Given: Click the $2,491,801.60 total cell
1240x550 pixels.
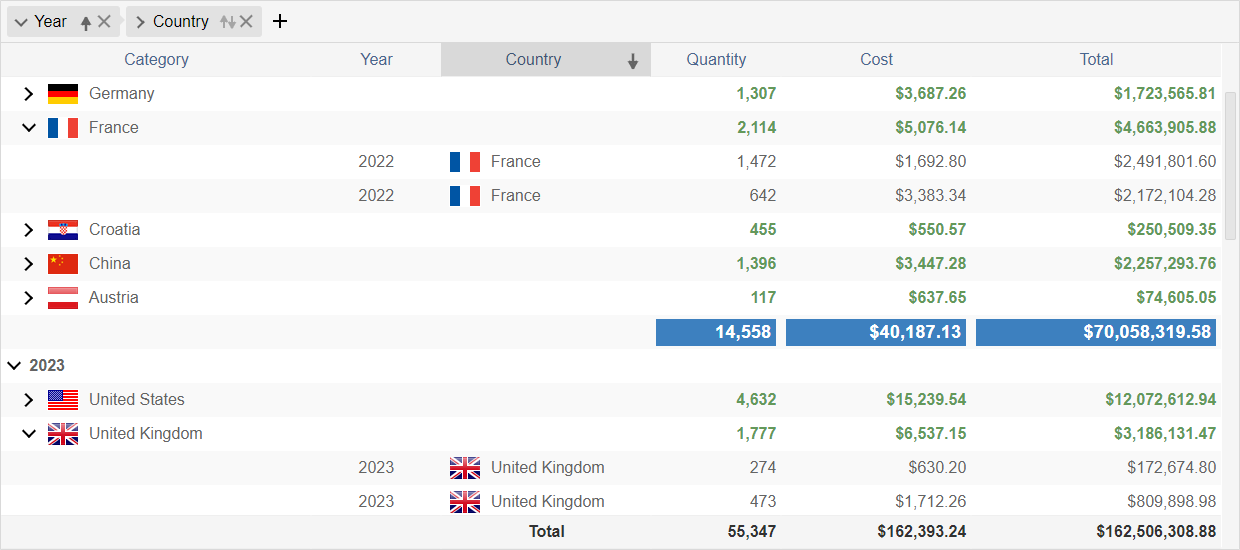Looking at the screenshot, I should [1165, 162].
